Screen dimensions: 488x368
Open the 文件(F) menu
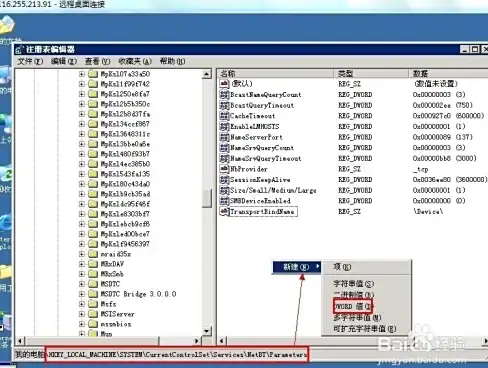30,61
